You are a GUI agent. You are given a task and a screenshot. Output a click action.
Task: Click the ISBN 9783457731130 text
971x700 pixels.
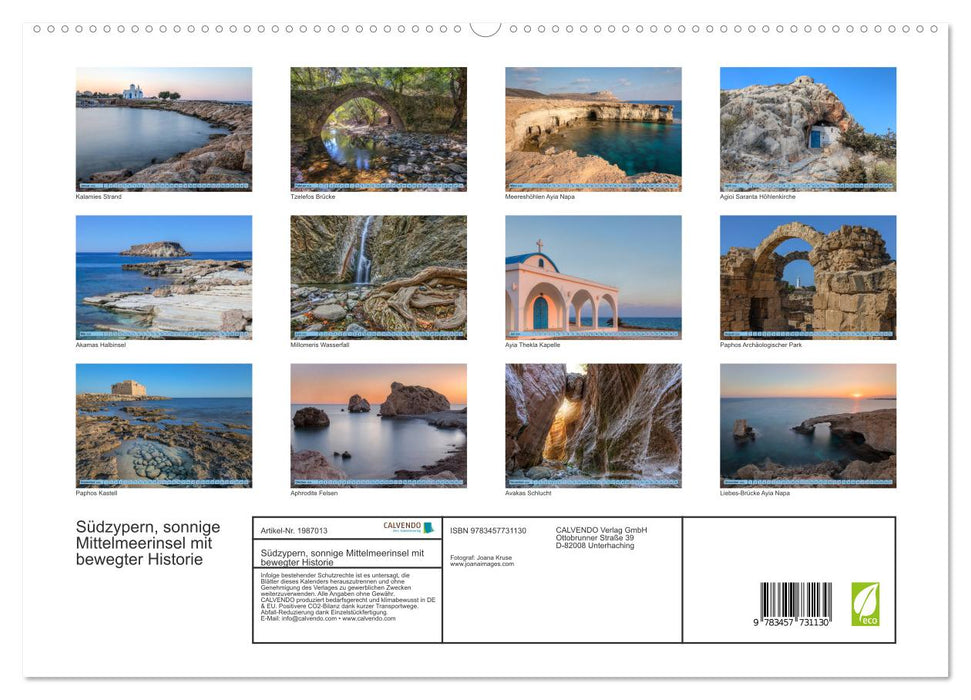point(488,530)
